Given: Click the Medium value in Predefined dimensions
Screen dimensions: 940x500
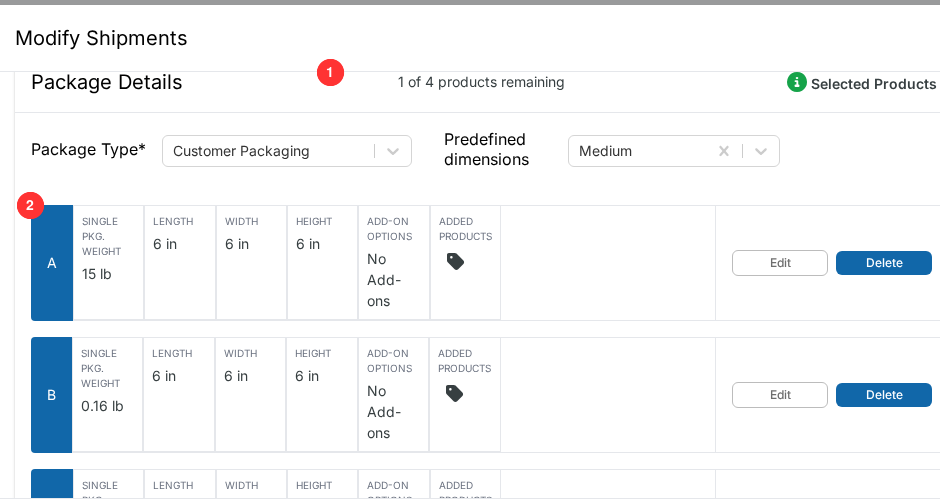Looking at the screenshot, I should point(605,151).
